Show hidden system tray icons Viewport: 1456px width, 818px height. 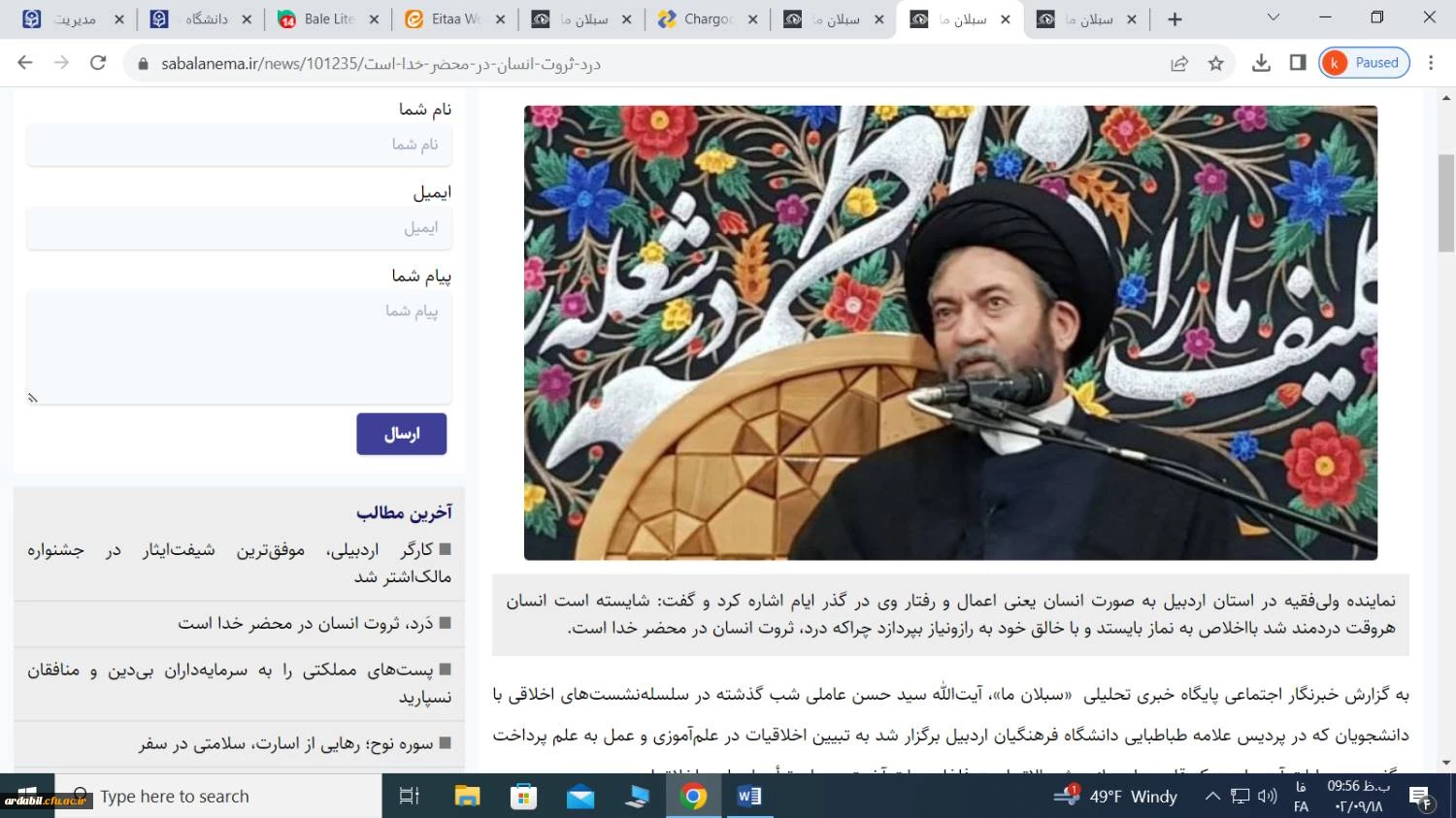[1212, 797]
